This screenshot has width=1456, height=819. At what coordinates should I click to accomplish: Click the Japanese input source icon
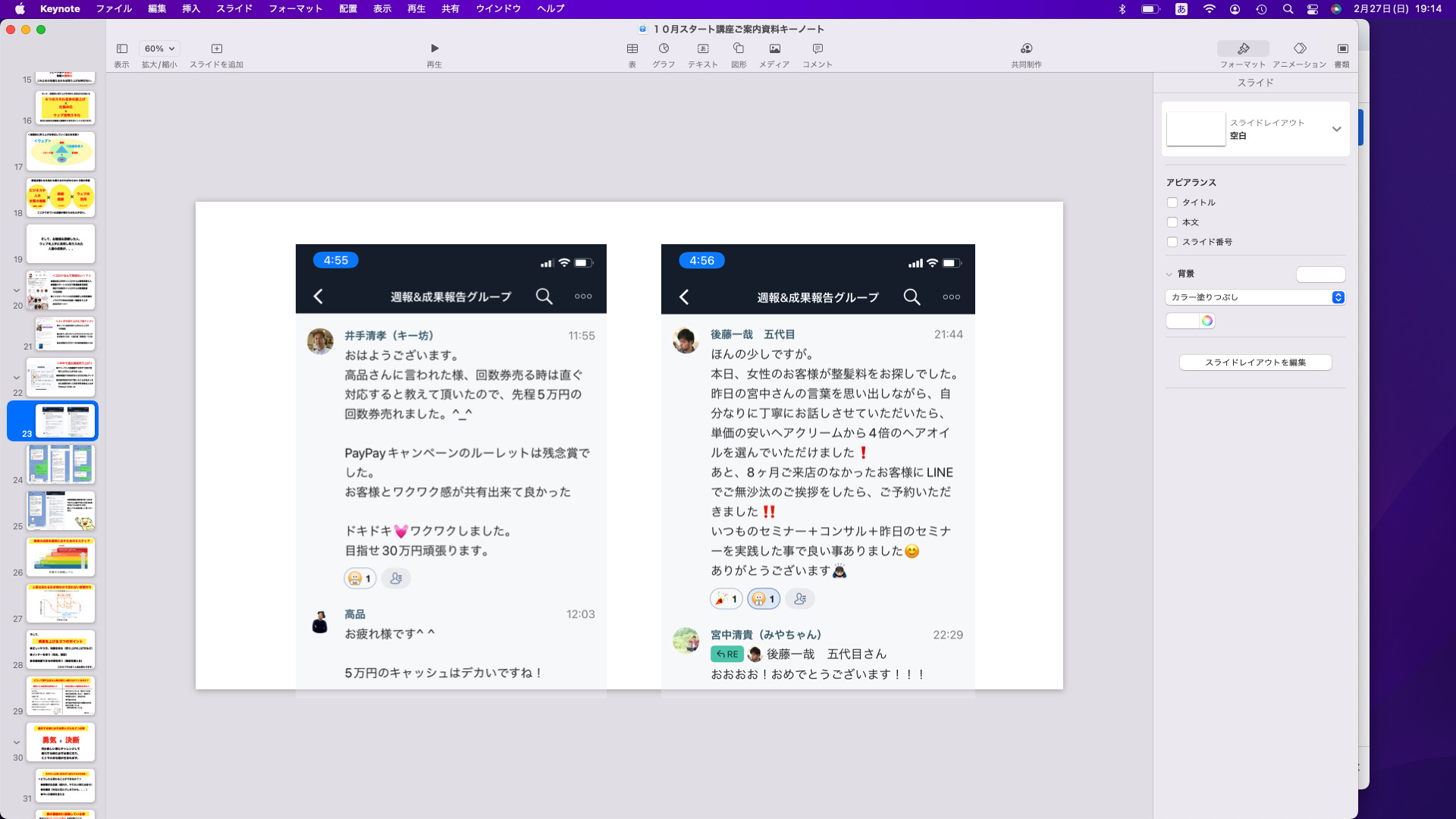(1181, 9)
